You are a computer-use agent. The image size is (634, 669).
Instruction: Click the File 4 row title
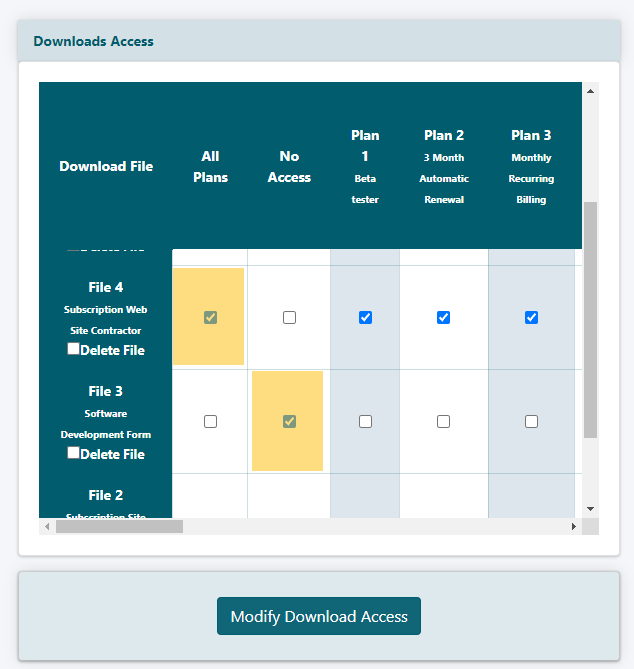(x=106, y=287)
